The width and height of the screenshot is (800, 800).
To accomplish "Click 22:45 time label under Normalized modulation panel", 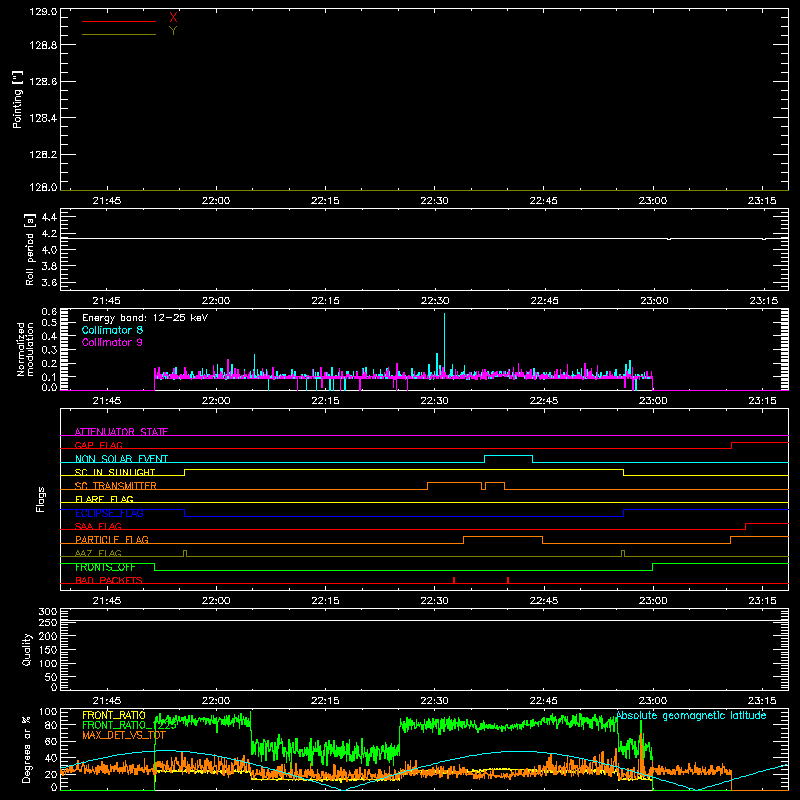I will pyautogui.click(x=543, y=401).
